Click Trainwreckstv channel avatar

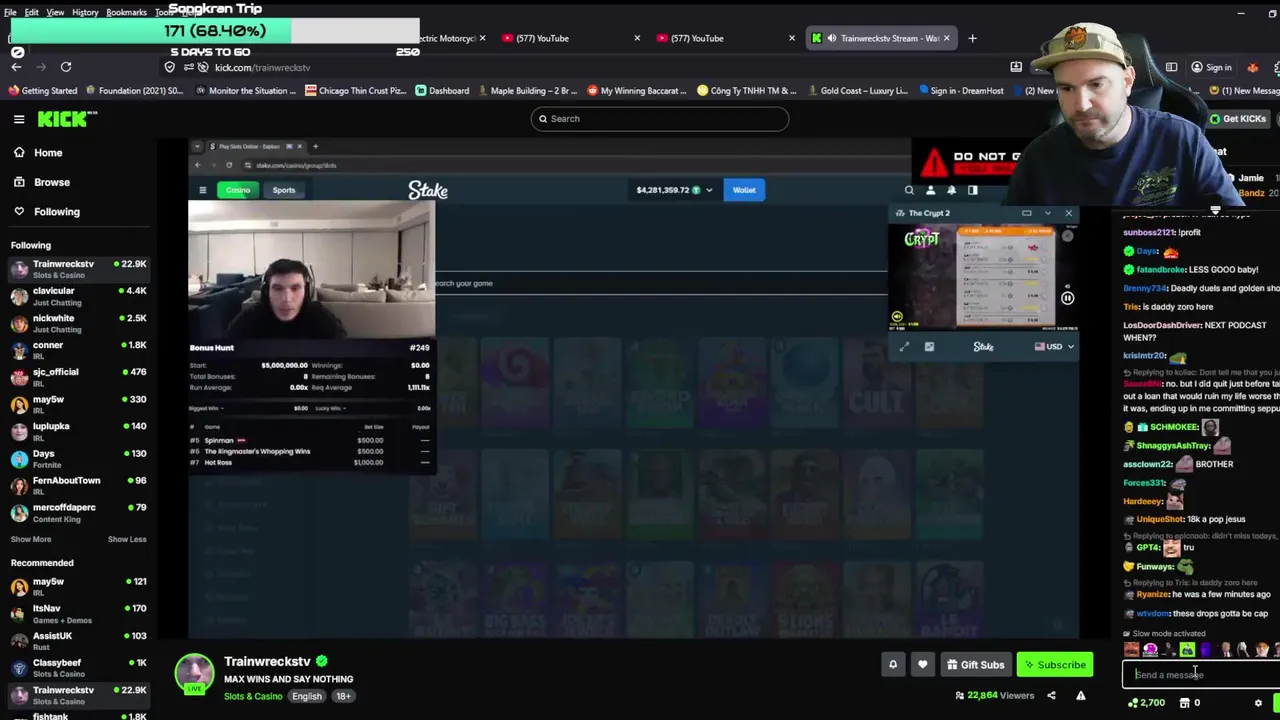(x=195, y=675)
